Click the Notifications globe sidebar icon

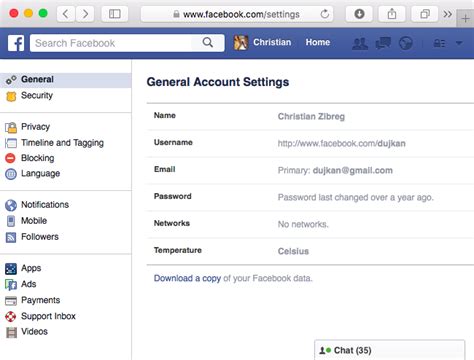[x=11, y=205]
